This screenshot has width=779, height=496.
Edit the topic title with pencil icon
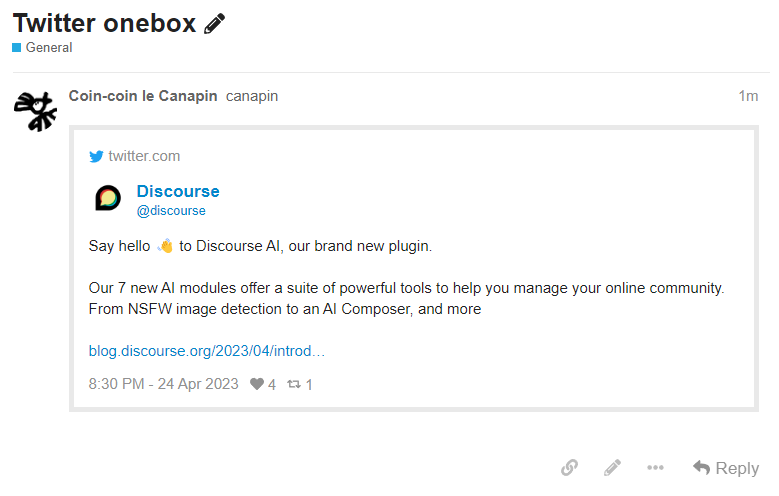214,24
